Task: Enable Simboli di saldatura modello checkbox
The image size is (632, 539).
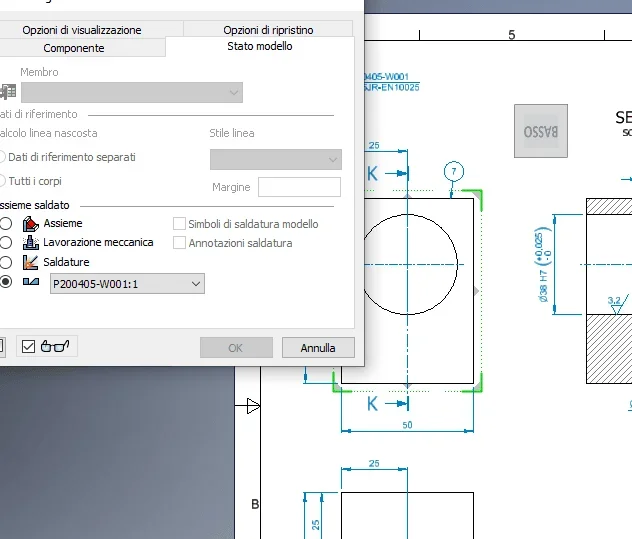Action: [x=179, y=223]
